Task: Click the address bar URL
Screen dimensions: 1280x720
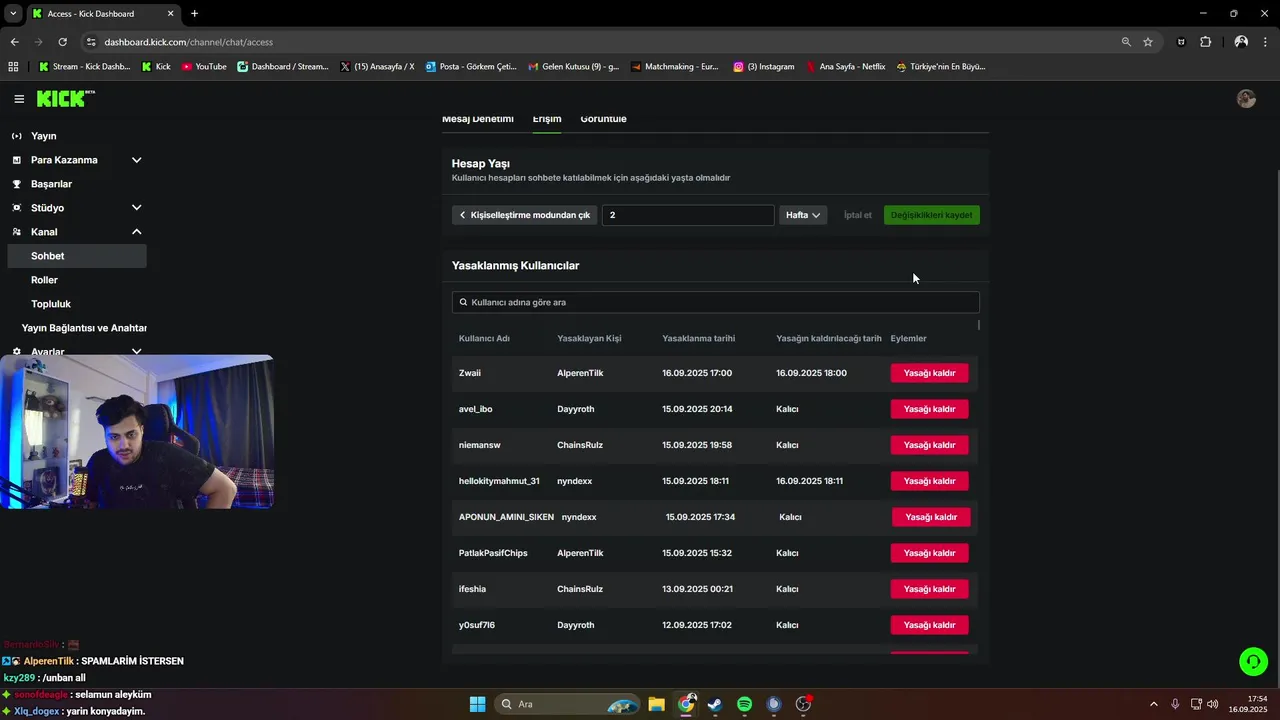Action: (x=188, y=42)
